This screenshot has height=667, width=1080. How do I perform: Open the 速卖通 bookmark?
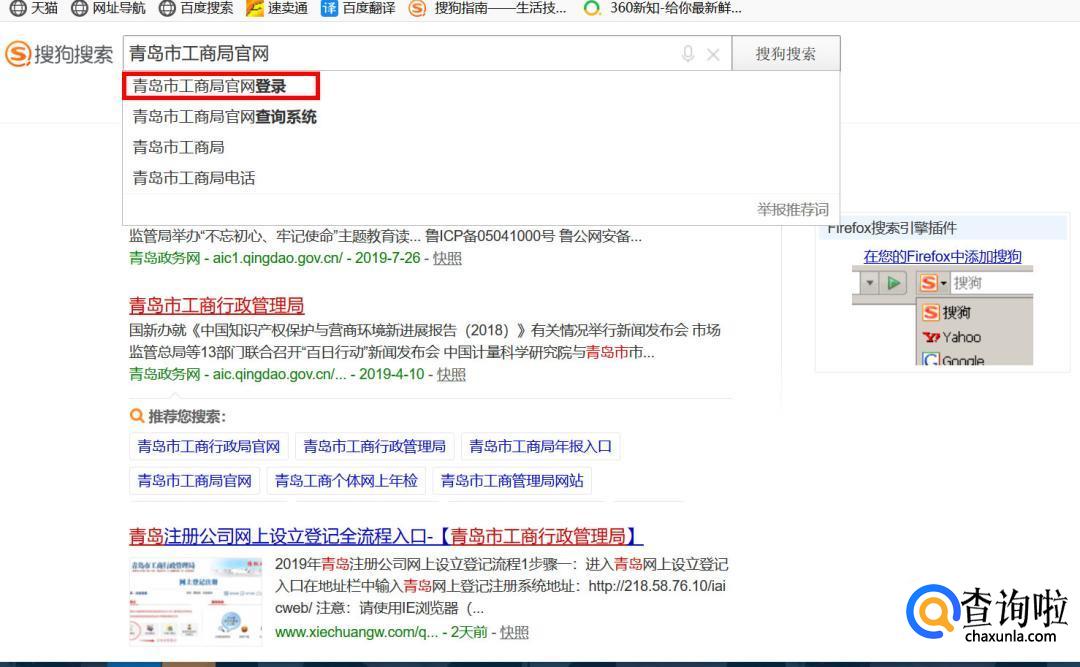277,8
